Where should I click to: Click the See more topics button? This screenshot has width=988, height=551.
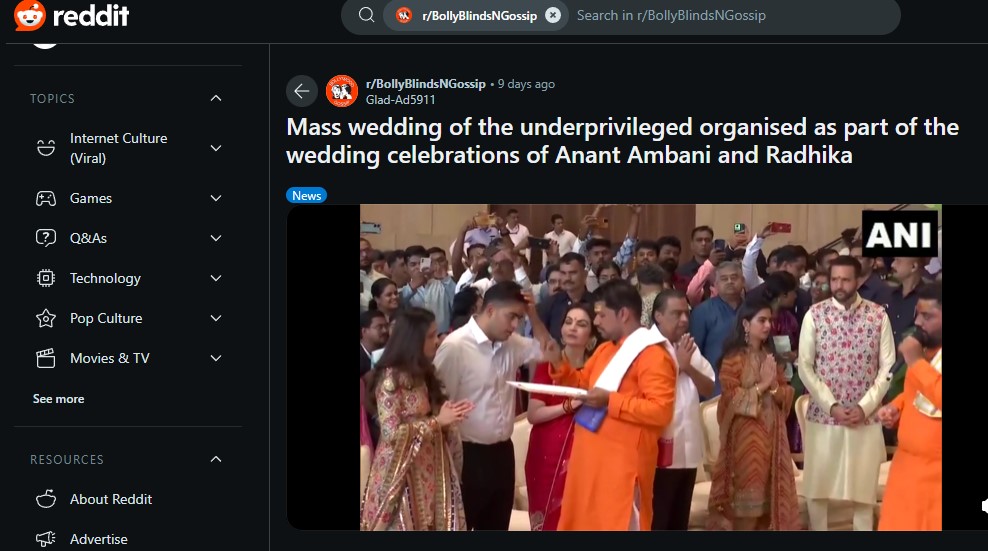[58, 399]
